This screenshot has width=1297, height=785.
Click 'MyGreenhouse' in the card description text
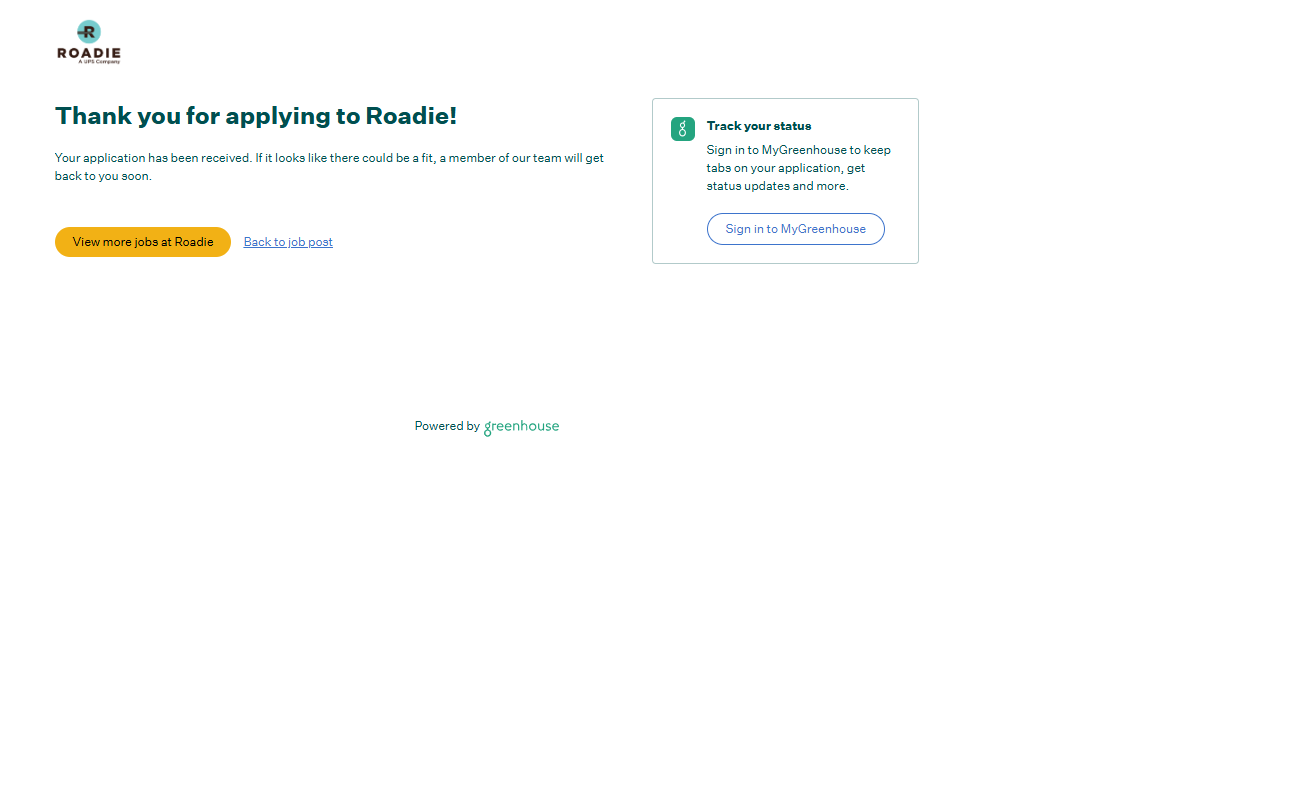(804, 150)
